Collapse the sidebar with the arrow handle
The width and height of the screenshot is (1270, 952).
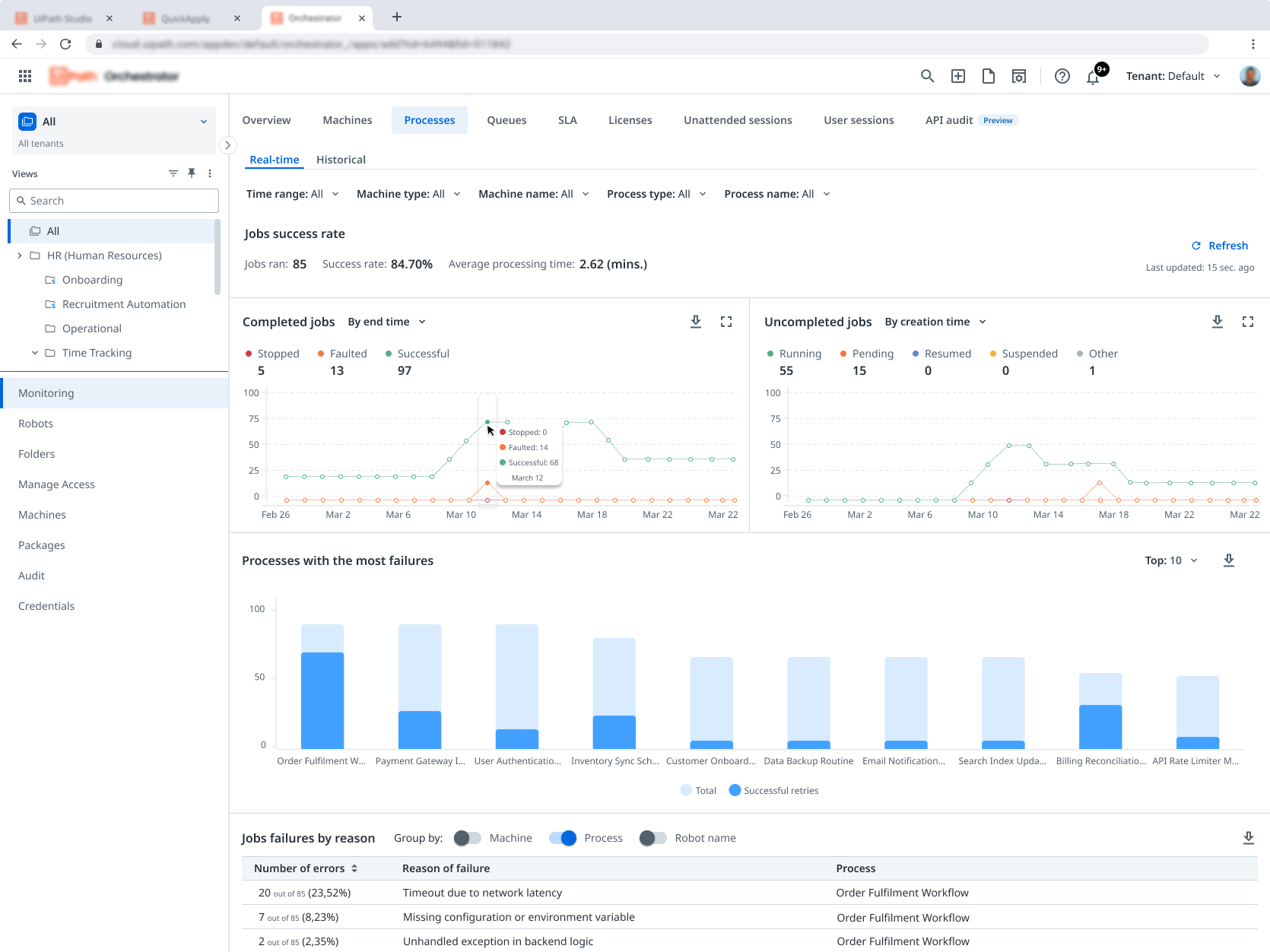point(227,145)
